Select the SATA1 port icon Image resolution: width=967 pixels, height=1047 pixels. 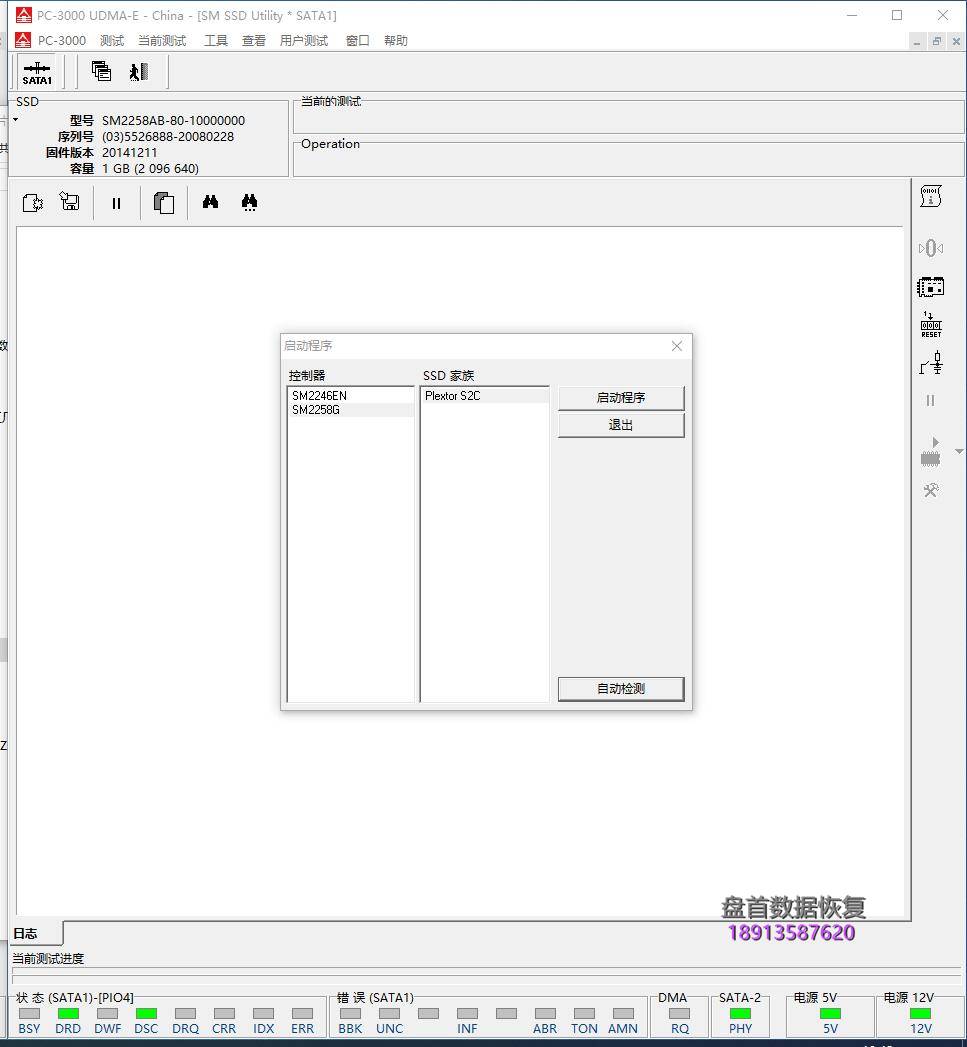[37, 72]
